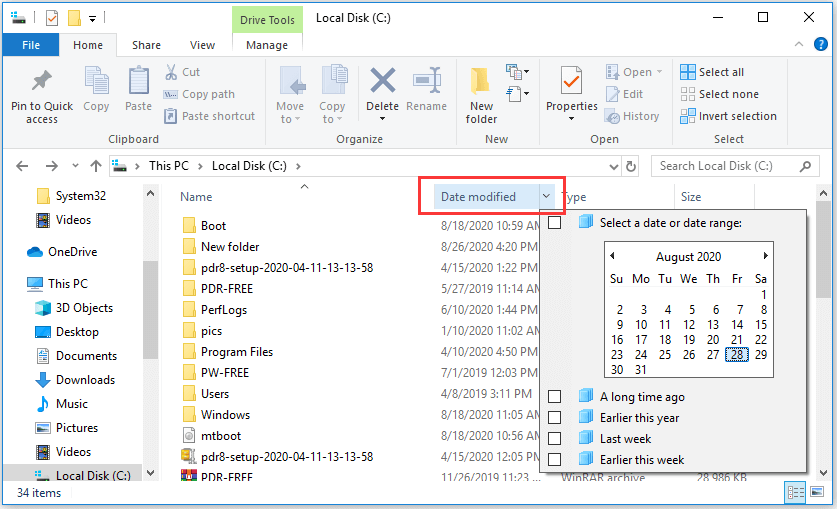Image resolution: width=837 pixels, height=509 pixels.
Task: Click the Rename icon
Action: click(x=427, y=81)
